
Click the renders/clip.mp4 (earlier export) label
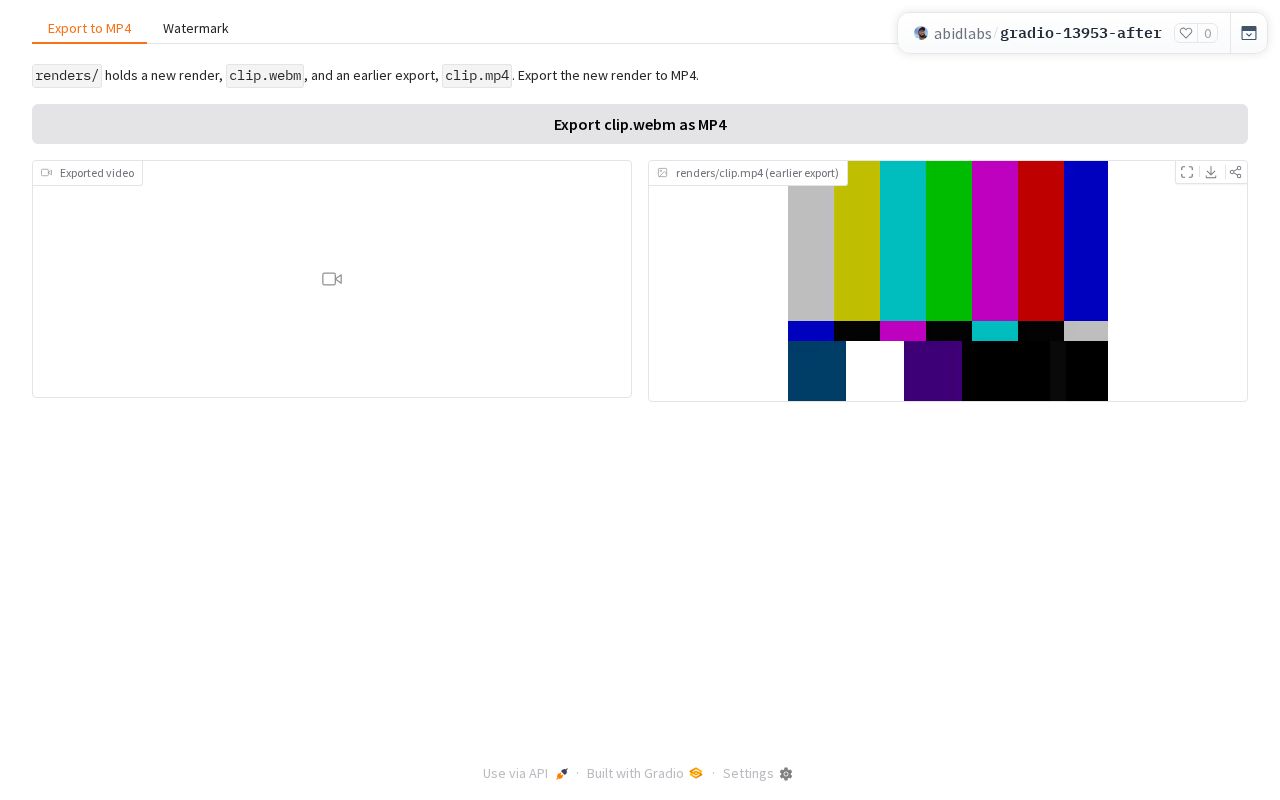click(748, 173)
